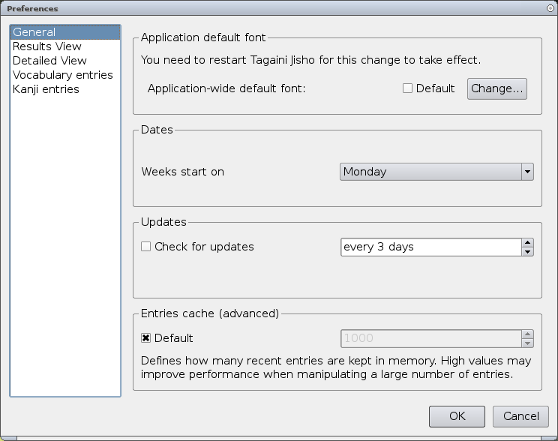Enable Check for updates checkbox
The height and width of the screenshot is (441, 558).
[146, 246]
